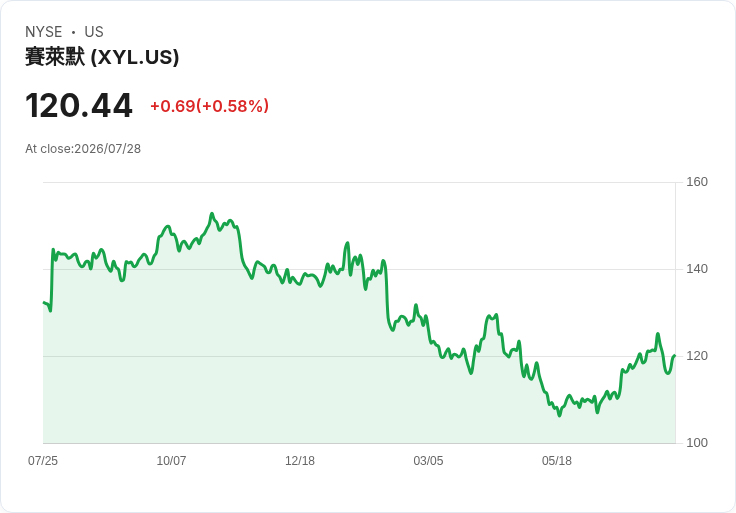This screenshot has width=736, height=513.
Task: Click the 160 y-axis price label
Action: coord(697,182)
